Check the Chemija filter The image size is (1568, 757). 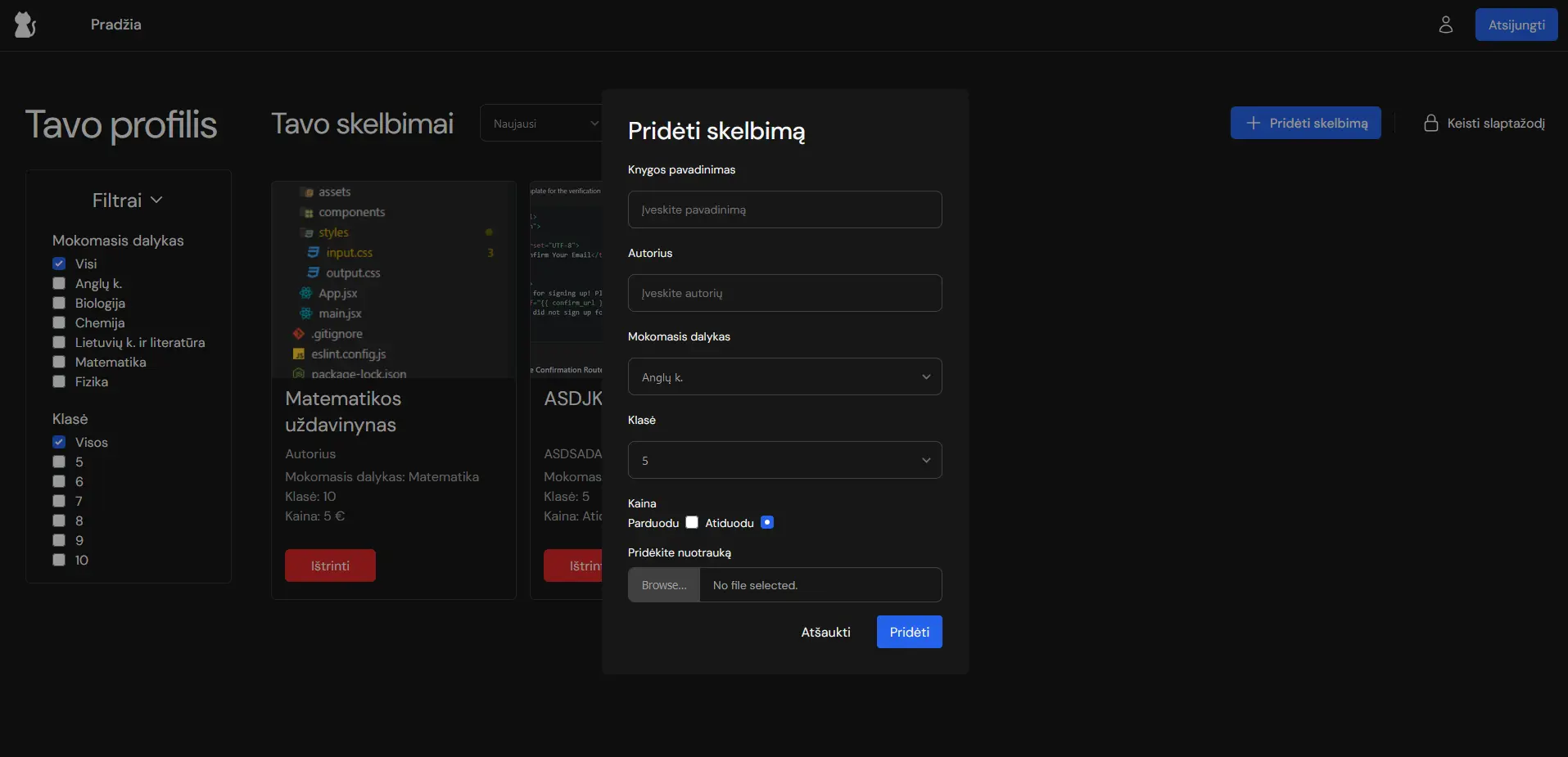(x=59, y=322)
